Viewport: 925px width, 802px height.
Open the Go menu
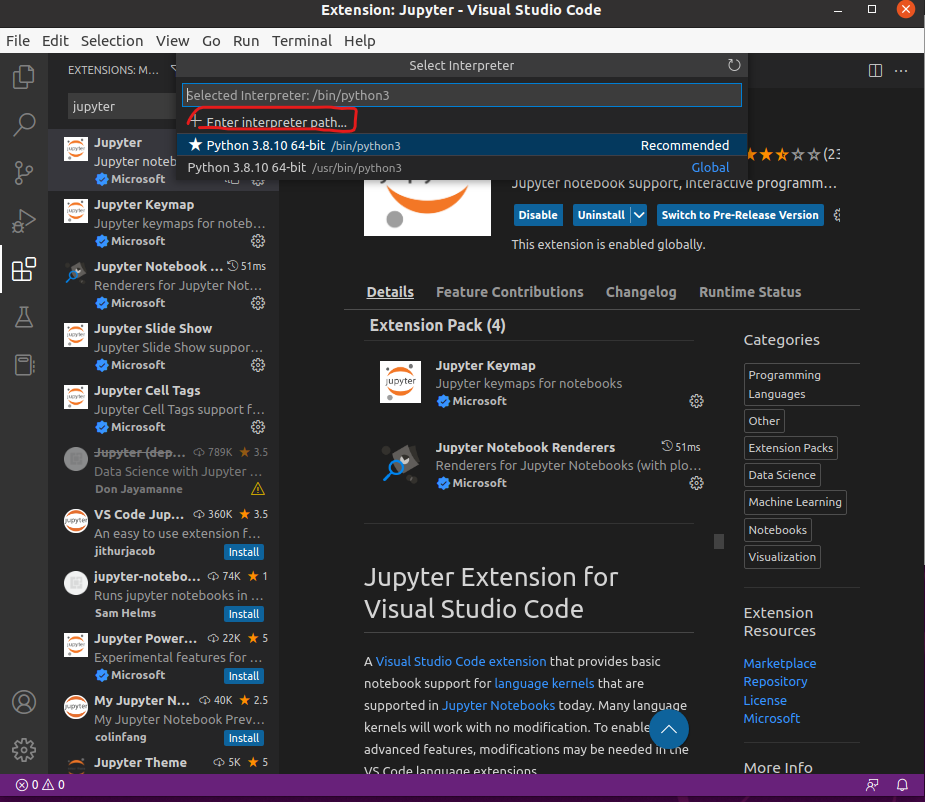pyautogui.click(x=211, y=41)
